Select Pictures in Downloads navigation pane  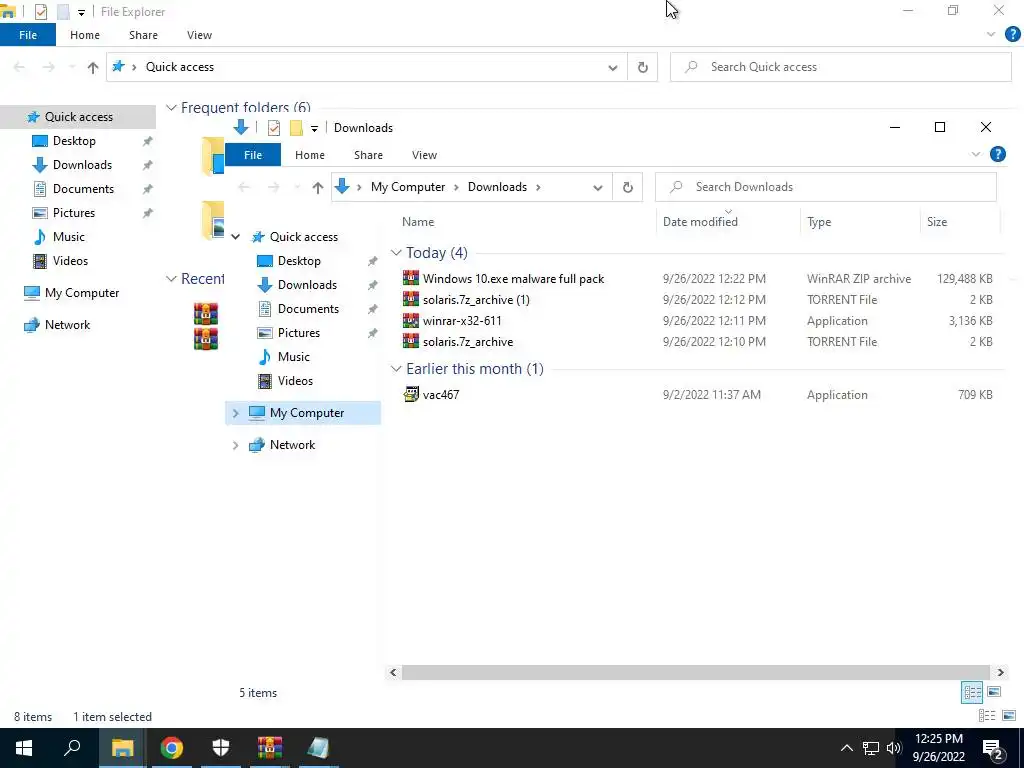point(298,333)
